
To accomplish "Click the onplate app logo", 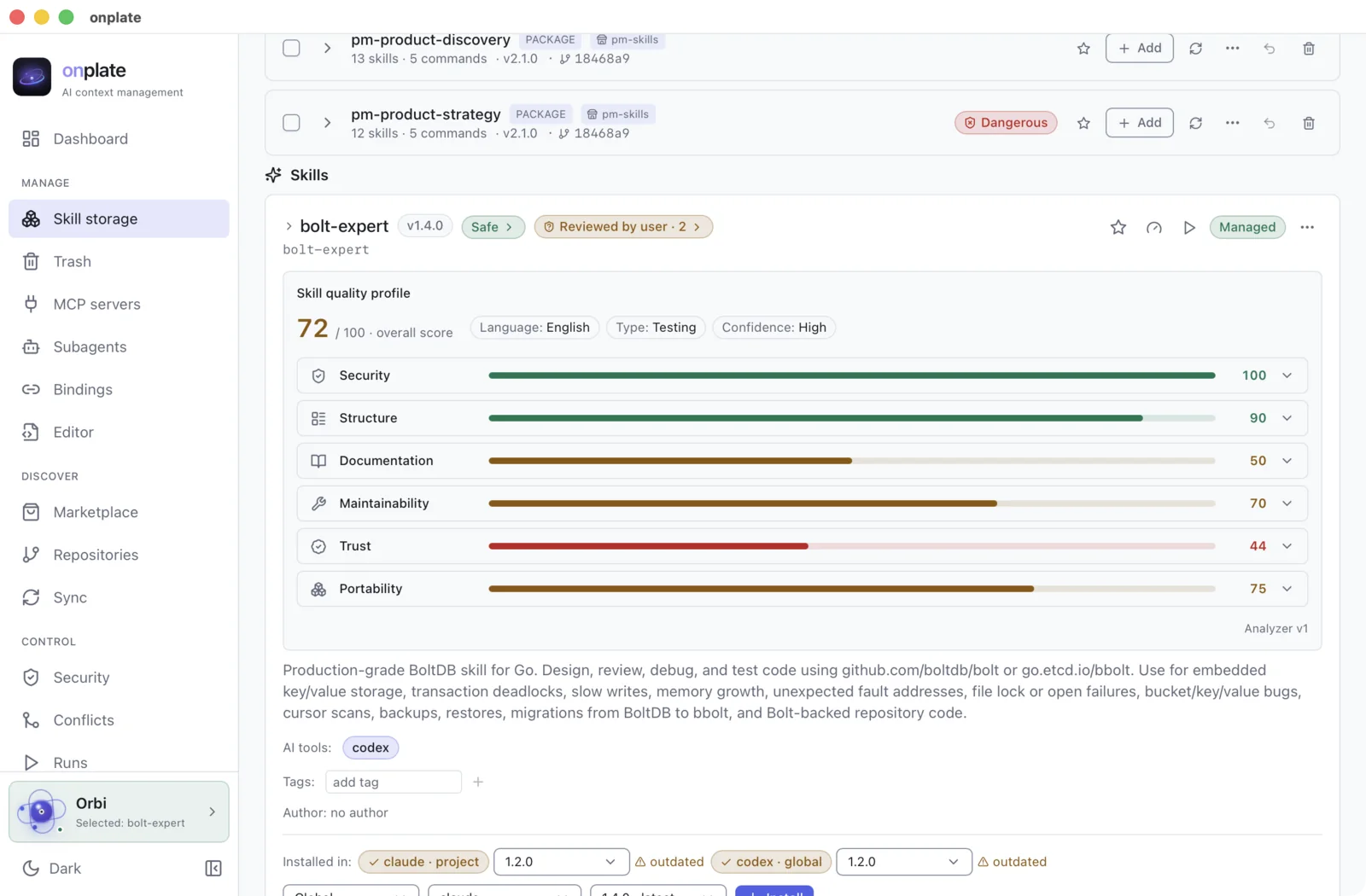I will [x=32, y=77].
